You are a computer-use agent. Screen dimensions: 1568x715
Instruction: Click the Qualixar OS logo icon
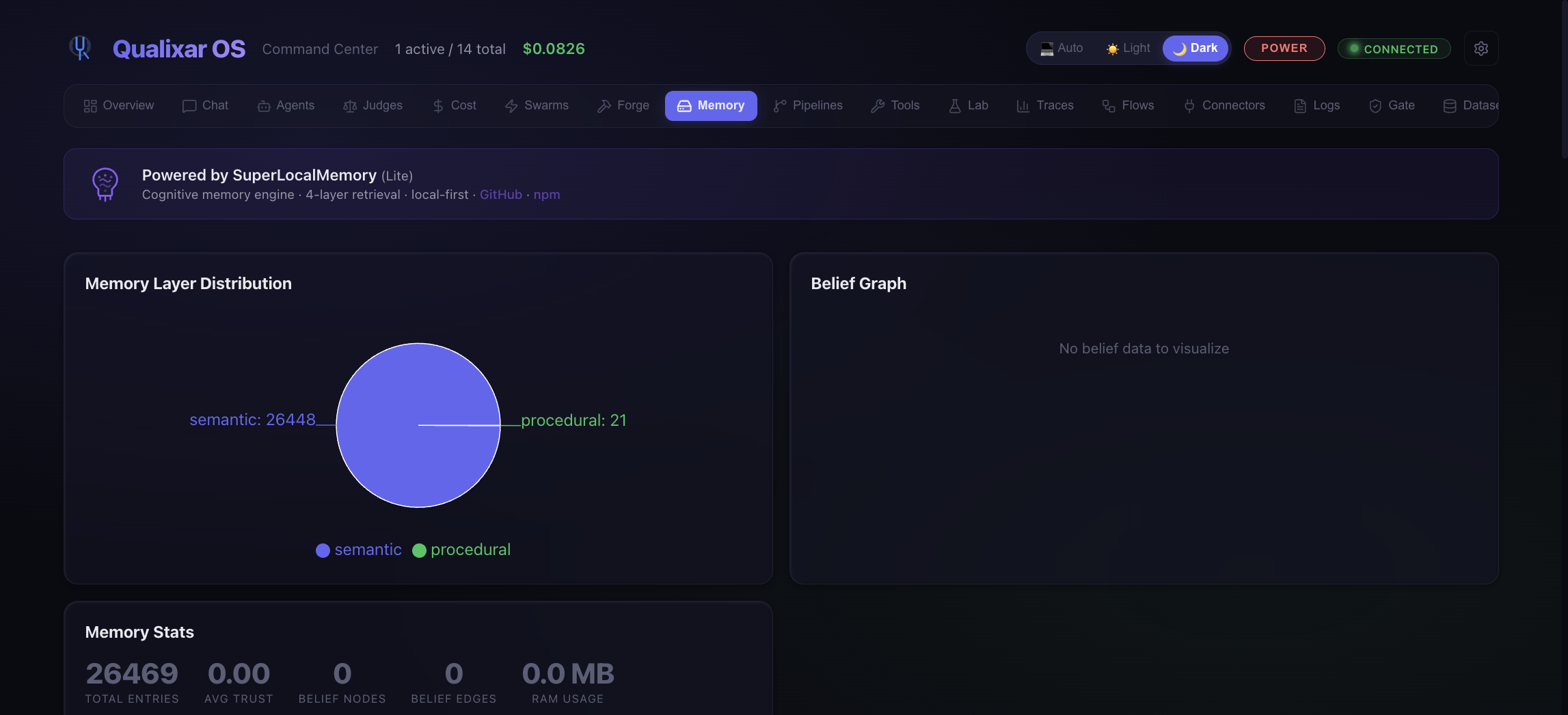[81, 48]
